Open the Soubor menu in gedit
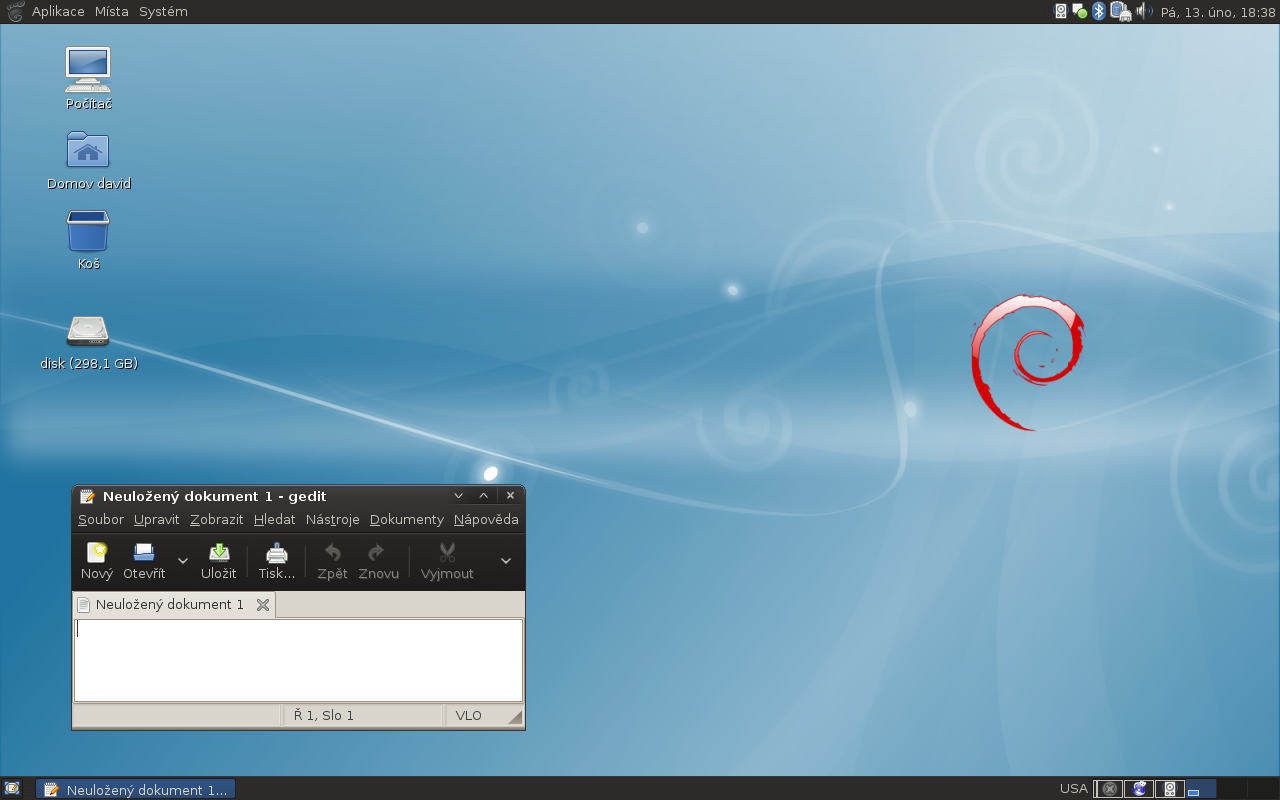 click(101, 519)
